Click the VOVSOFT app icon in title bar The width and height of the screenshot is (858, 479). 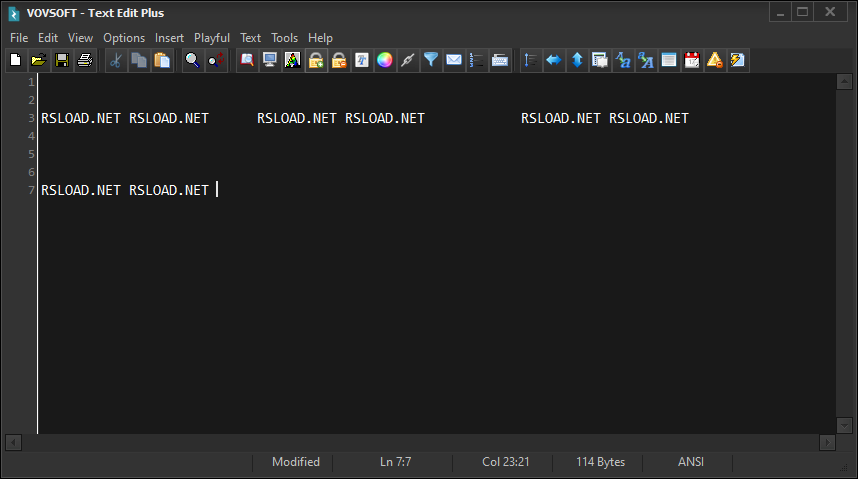click(x=14, y=14)
